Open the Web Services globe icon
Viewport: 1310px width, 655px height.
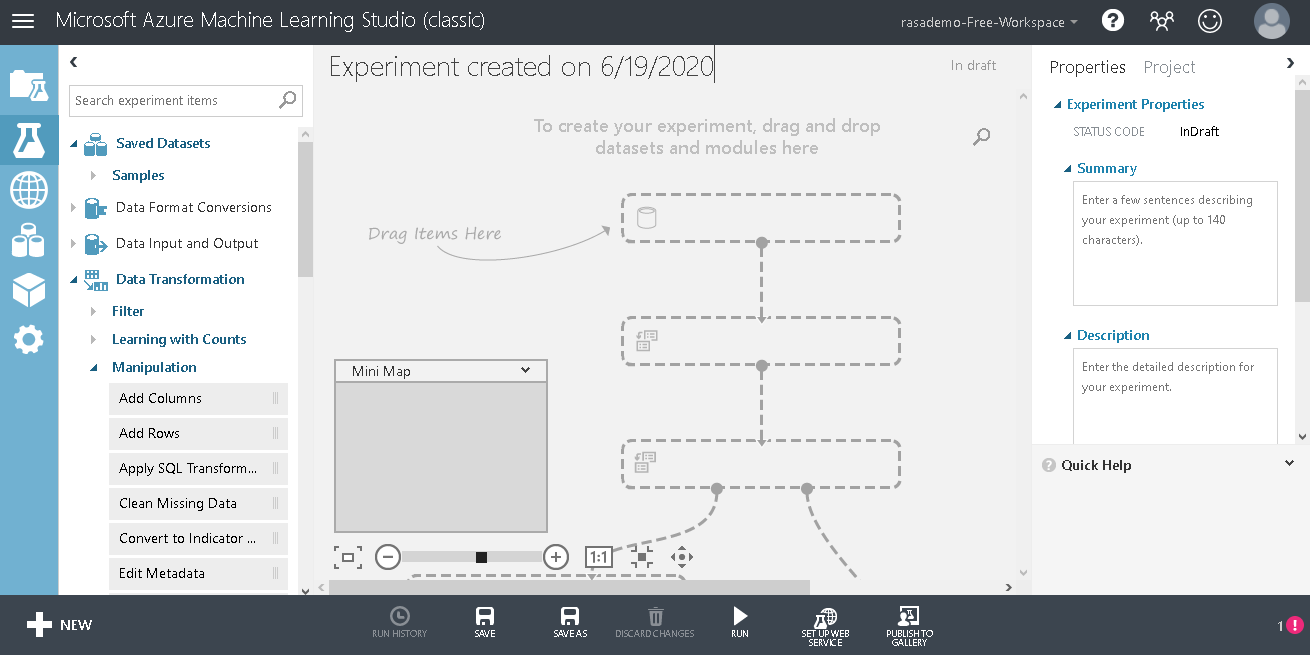29,190
